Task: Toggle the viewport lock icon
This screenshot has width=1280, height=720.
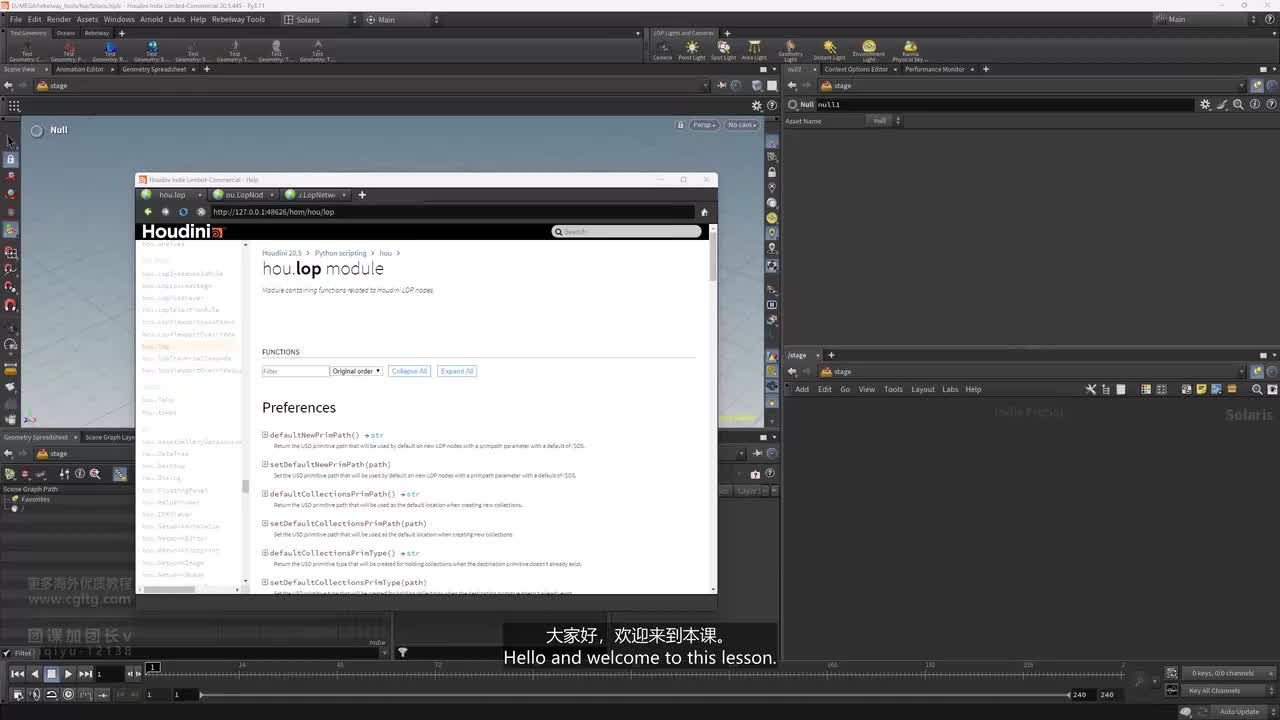Action: point(680,125)
